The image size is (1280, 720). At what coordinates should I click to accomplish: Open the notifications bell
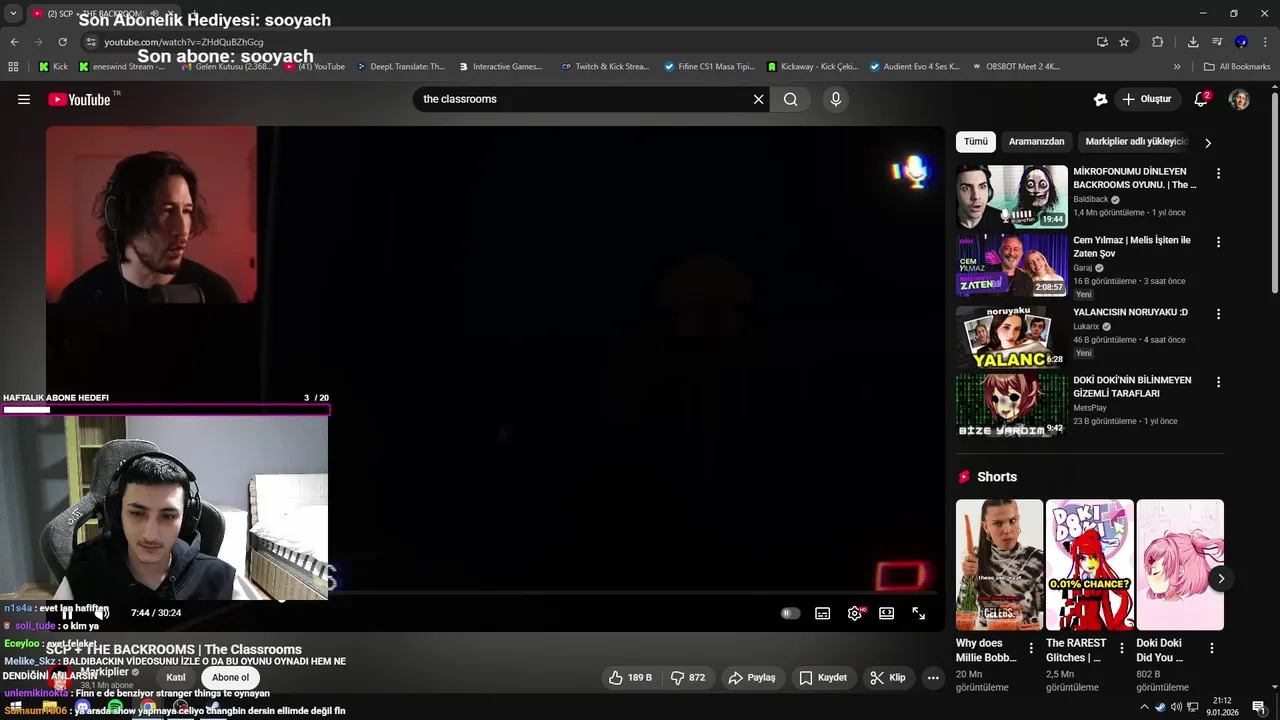[x=1201, y=99]
